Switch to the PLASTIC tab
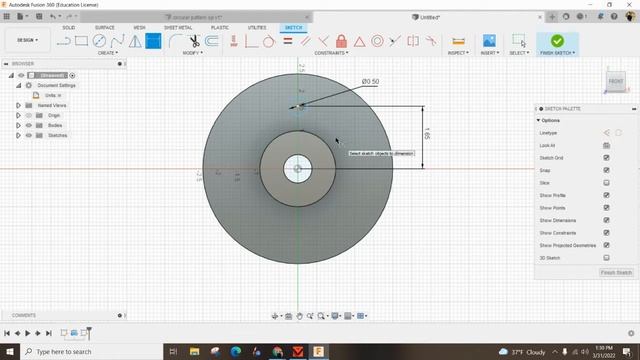The width and height of the screenshot is (640, 360). point(220,28)
